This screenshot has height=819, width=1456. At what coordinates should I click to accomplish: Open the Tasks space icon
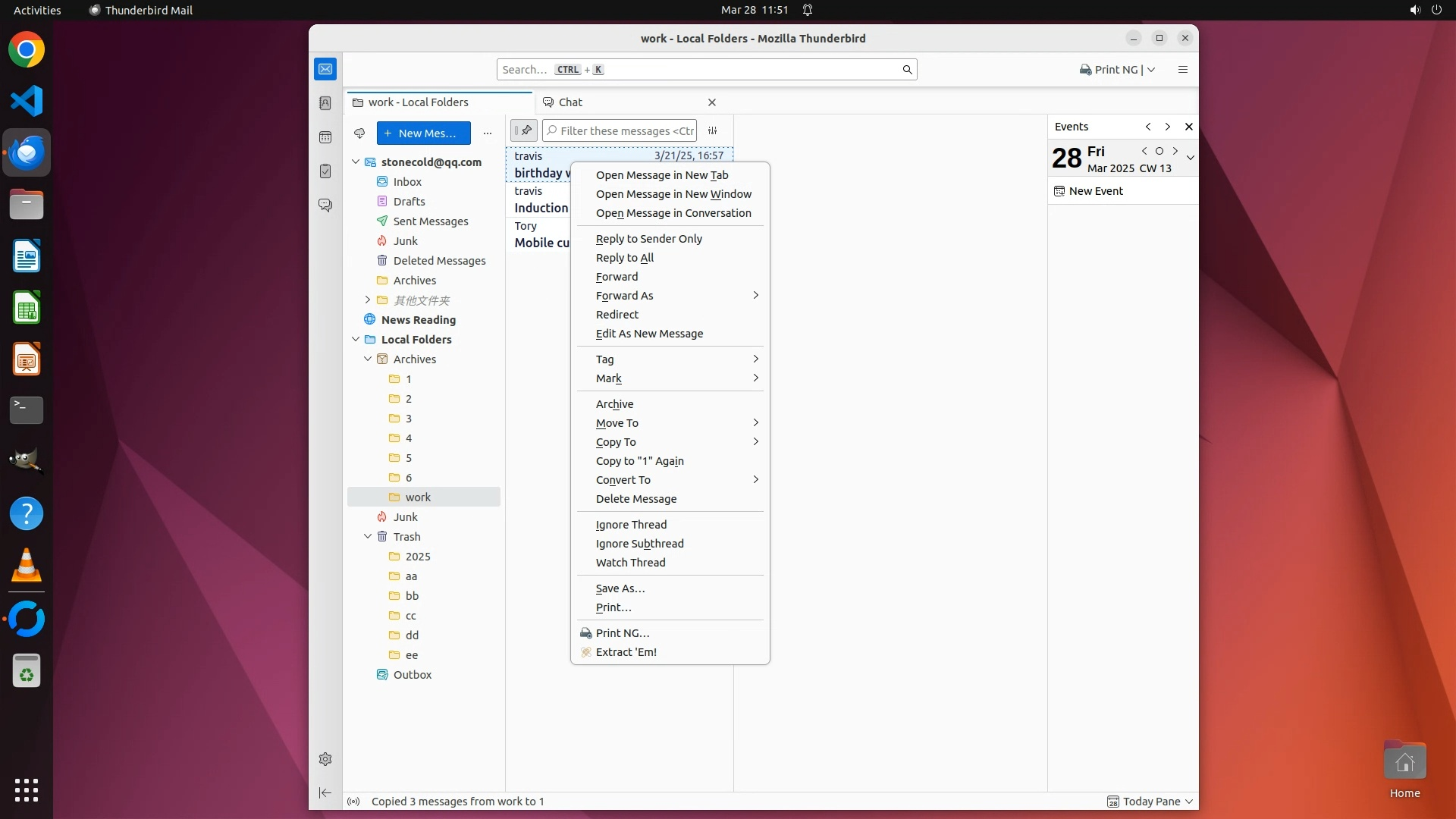pyautogui.click(x=325, y=171)
